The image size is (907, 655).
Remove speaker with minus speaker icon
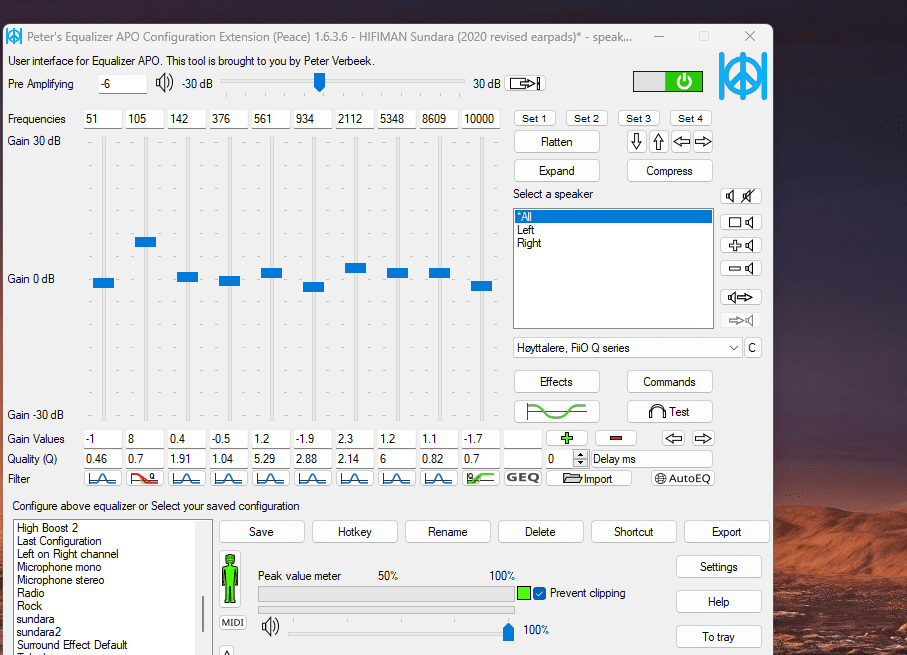[x=740, y=268]
